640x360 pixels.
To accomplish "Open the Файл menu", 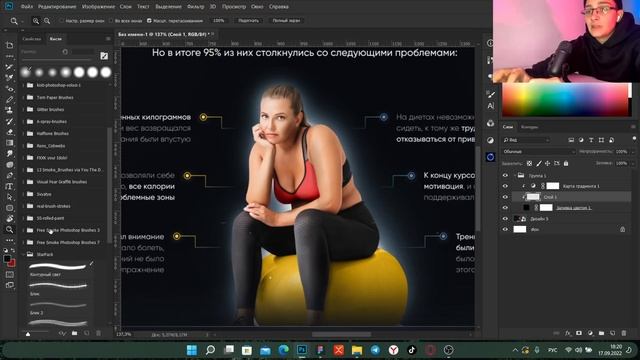I will (x=27, y=7).
